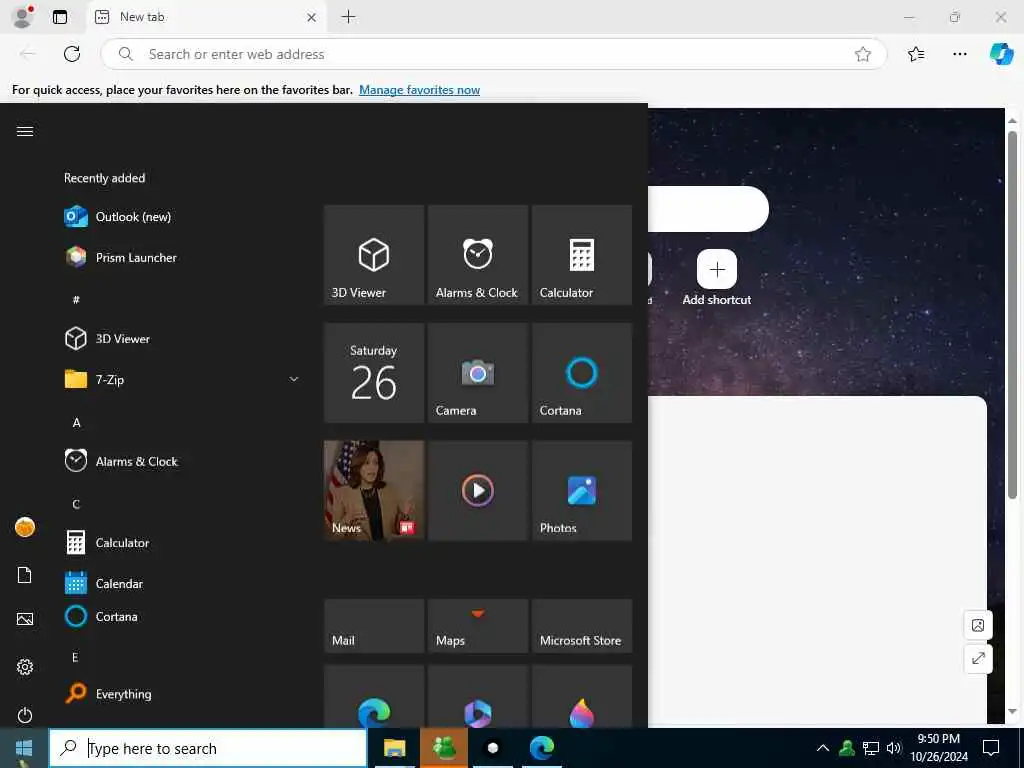This screenshot has height=768, width=1024.
Task: Open the Favorites hub button
Action: 916,54
